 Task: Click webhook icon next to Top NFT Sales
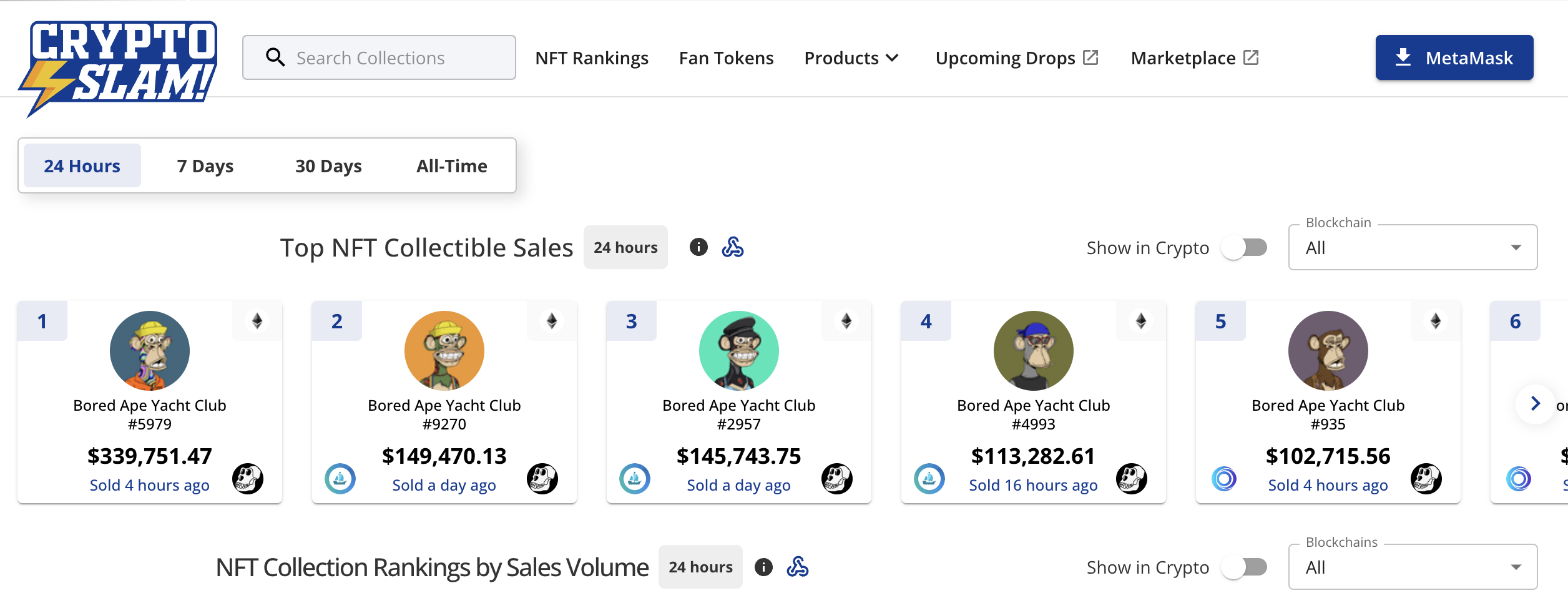(x=733, y=247)
